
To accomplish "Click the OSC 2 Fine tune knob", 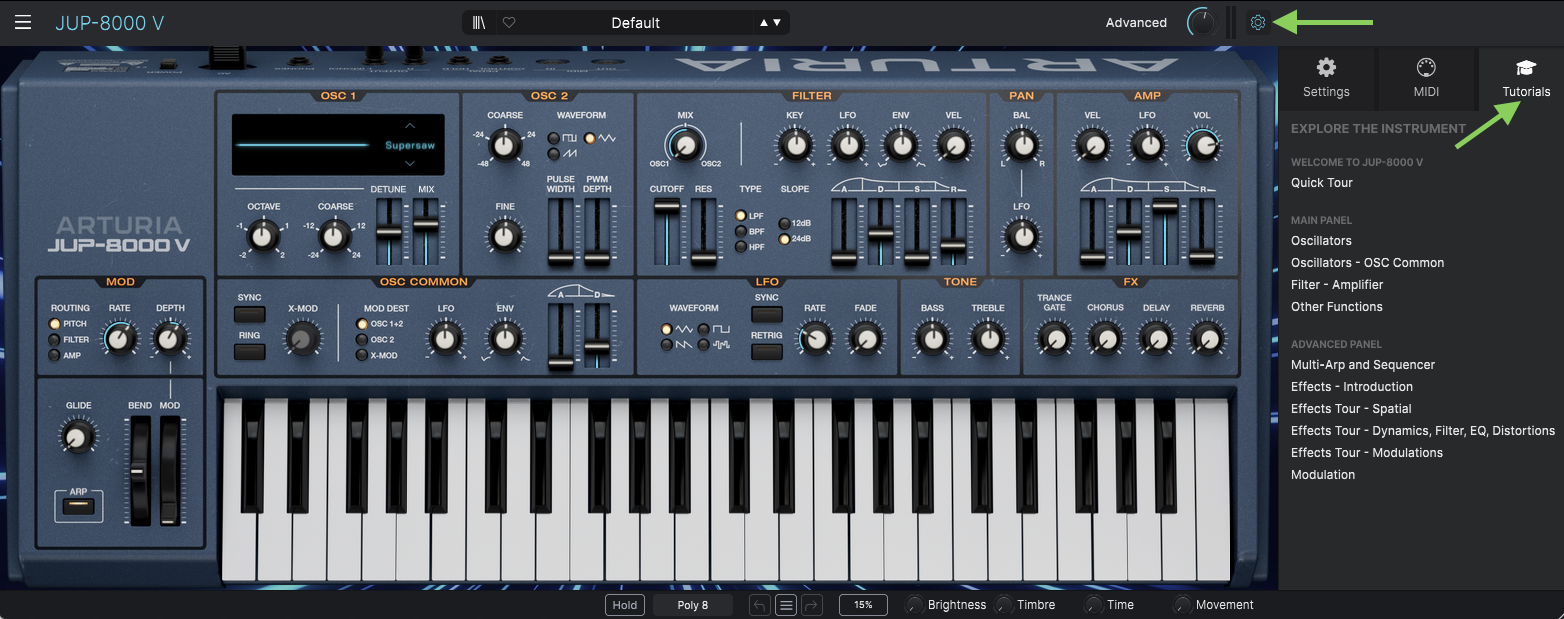I will [505, 237].
